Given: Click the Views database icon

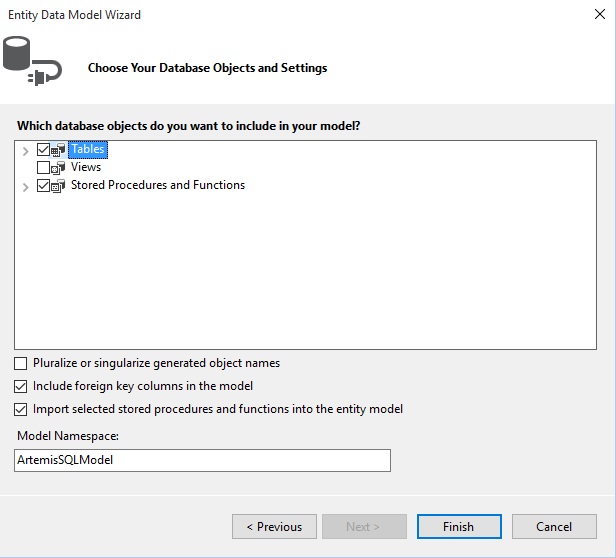Looking at the screenshot, I should pyautogui.click(x=58, y=168).
